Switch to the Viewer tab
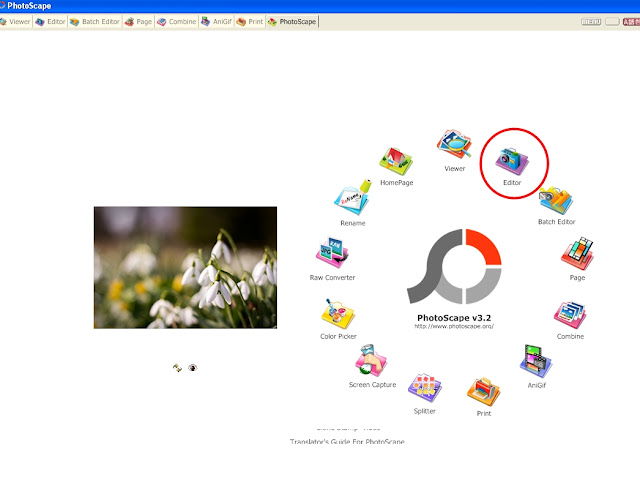 click(15, 22)
